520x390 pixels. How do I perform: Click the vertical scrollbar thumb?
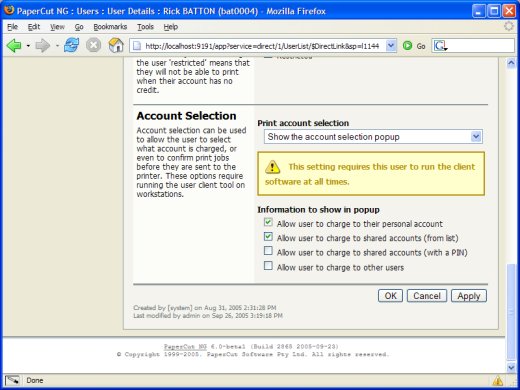tap(511, 312)
